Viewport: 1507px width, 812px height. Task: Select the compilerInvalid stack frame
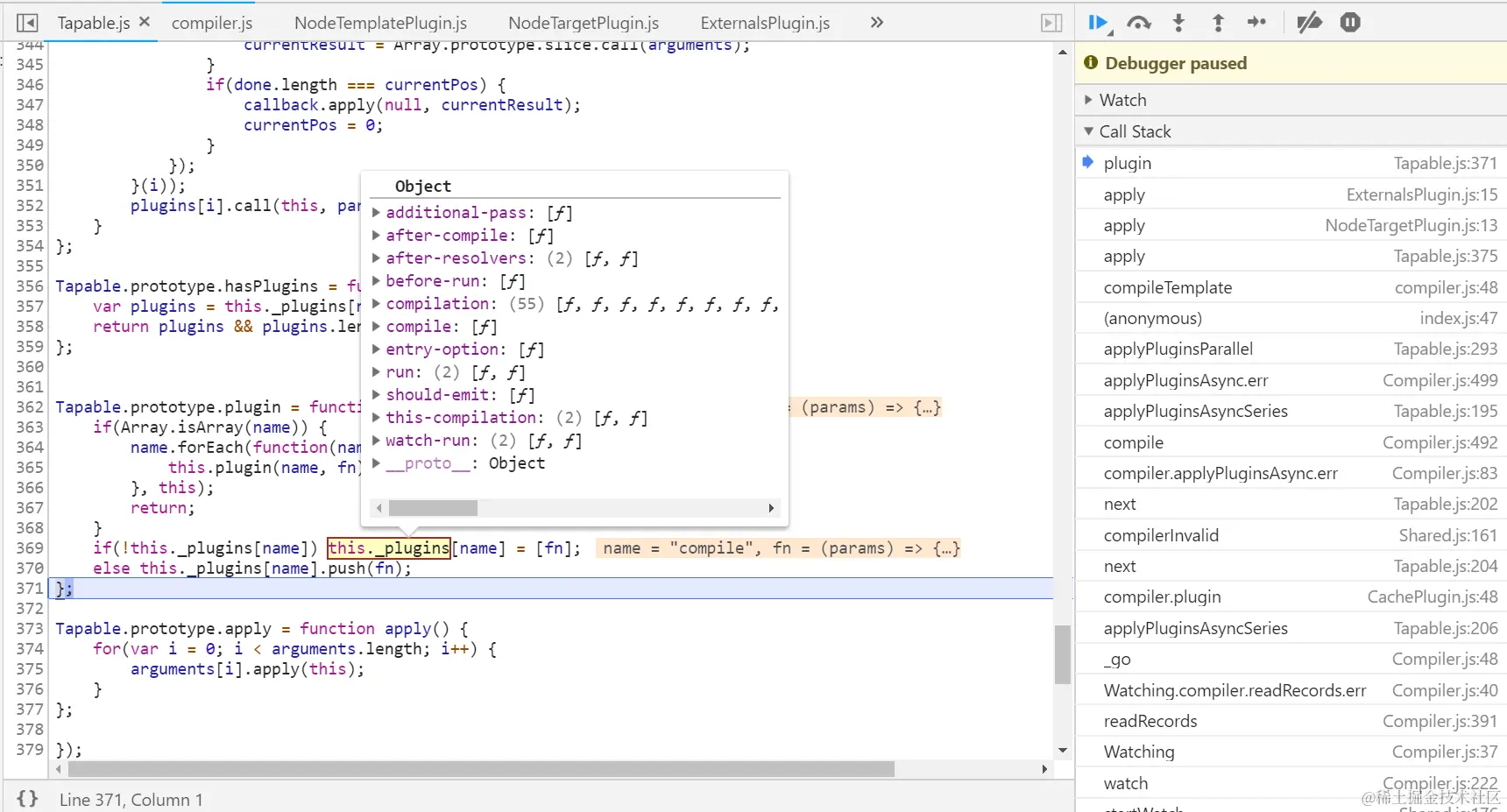click(1291, 535)
